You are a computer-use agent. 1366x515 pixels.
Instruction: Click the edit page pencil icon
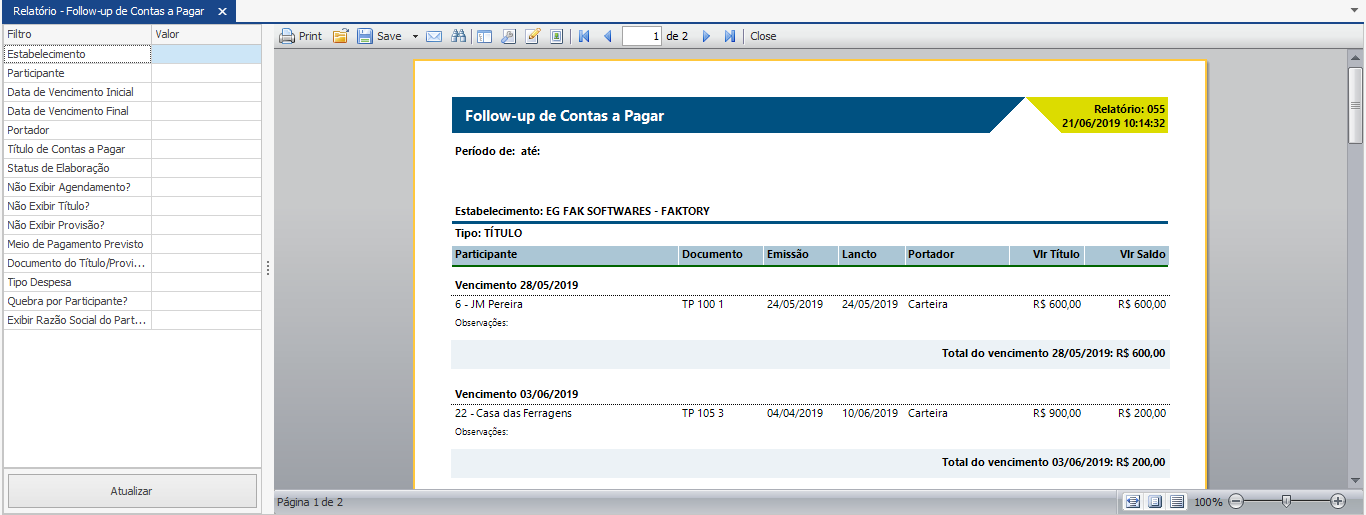(x=533, y=36)
